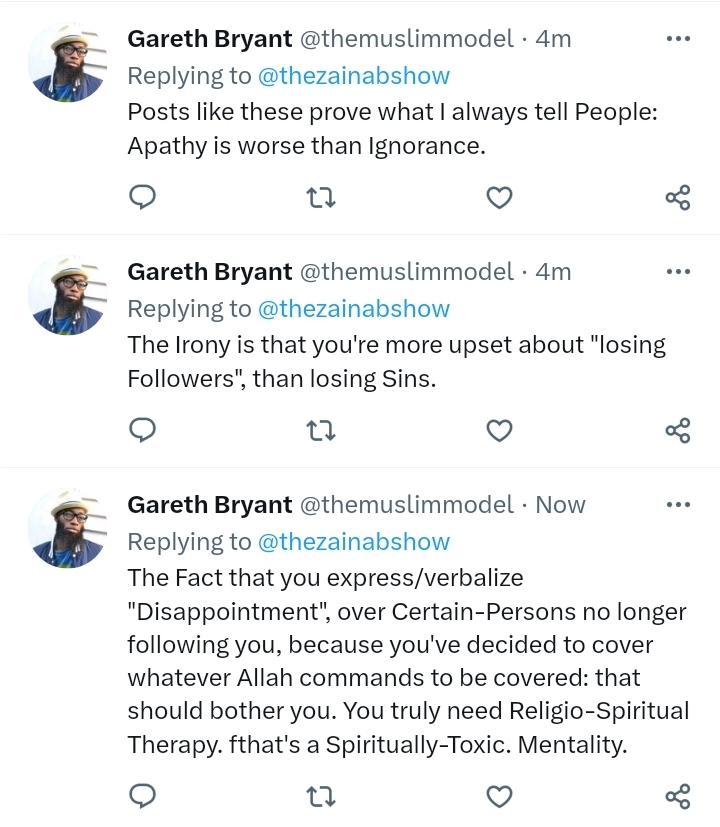Image resolution: width=720 pixels, height=827 pixels.
Task: Like the "losing Followers" tweet
Action: [499, 430]
